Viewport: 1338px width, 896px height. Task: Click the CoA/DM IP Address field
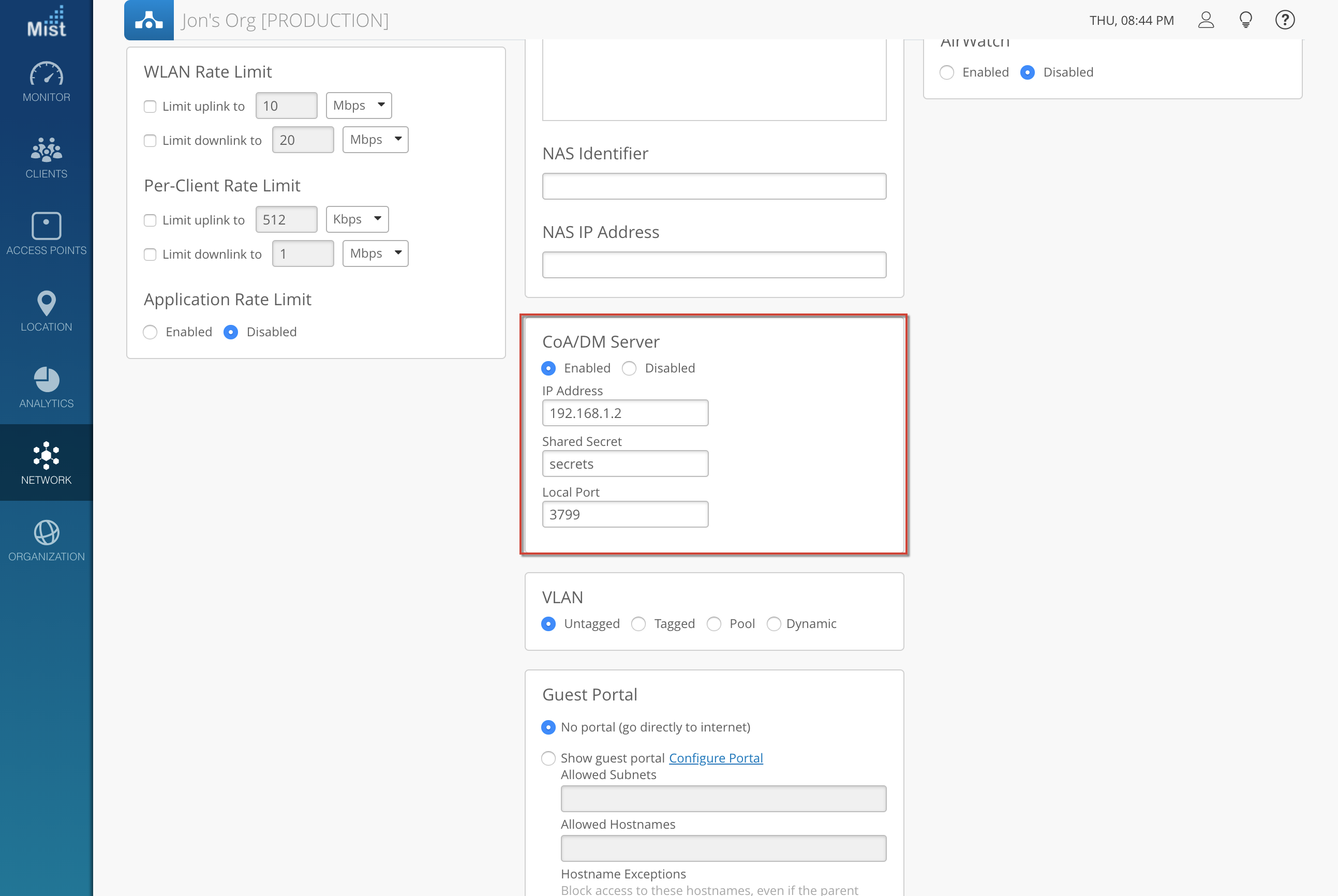[625, 413]
